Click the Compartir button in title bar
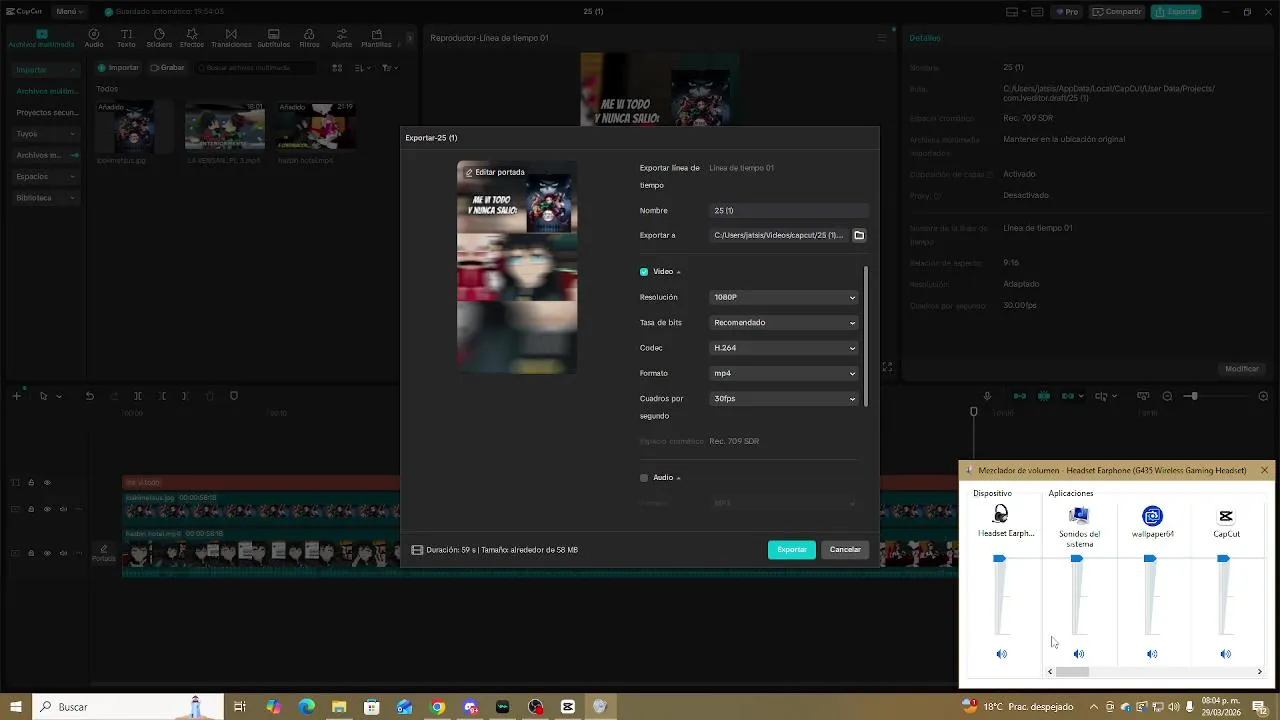Image resolution: width=1280 pixels, height=720 pixels. [x=1117, y=12]
